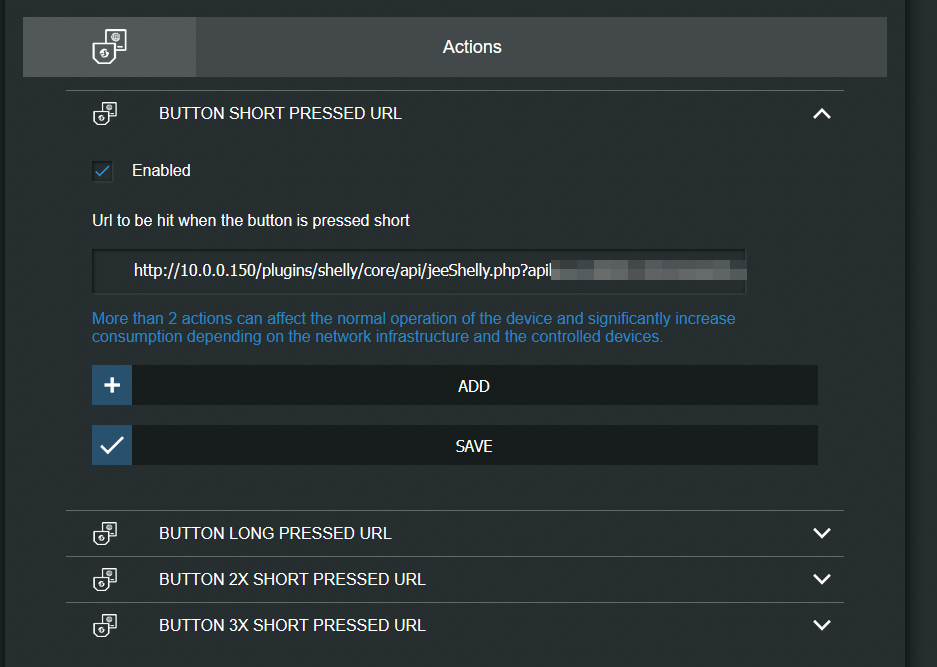Open Button Long Pressed URL label
This screenshot has width=937, height=667.
275,533
